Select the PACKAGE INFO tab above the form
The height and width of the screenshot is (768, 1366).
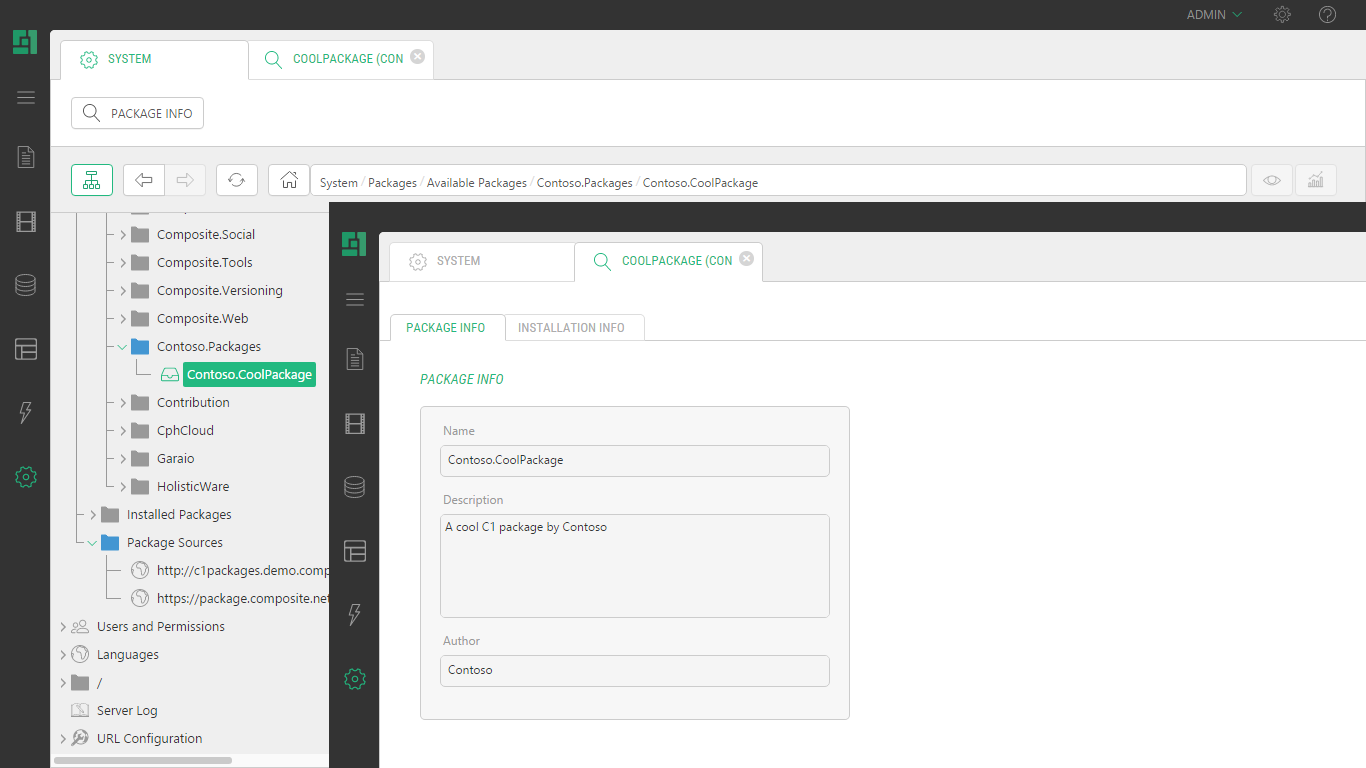click(446, 328)
